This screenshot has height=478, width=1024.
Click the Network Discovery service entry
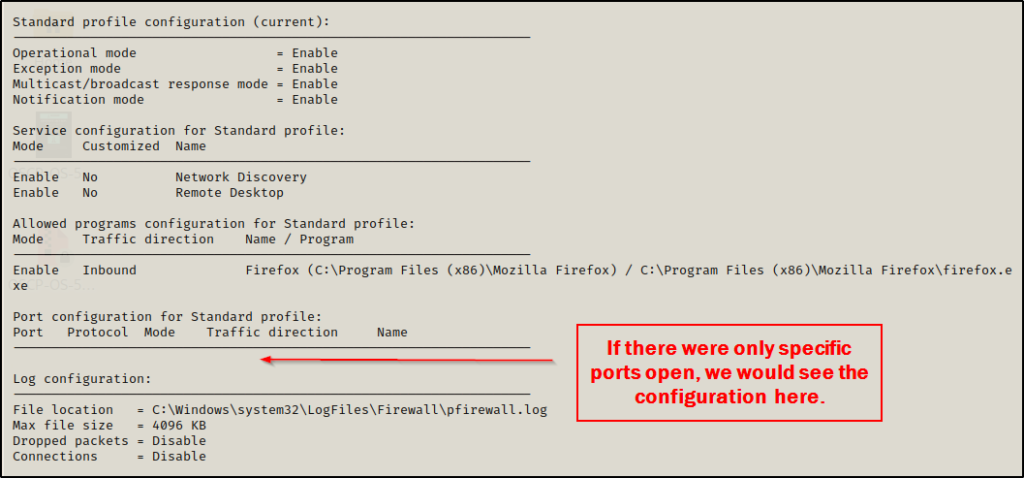click(x=241, y=177)
